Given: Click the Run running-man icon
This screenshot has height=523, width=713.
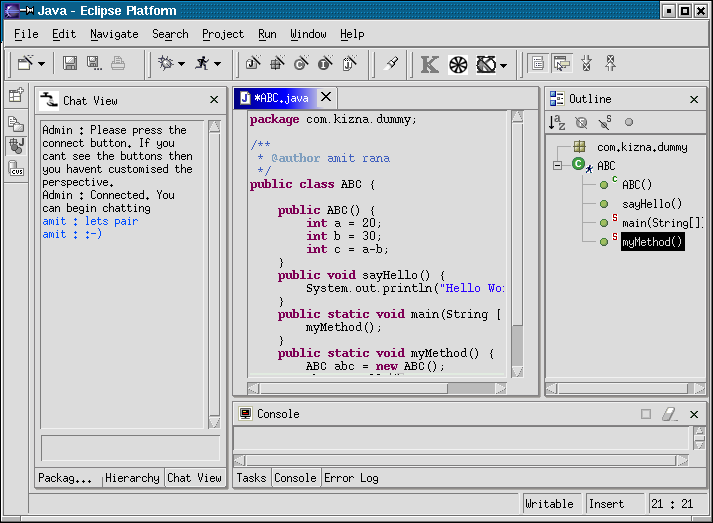Looking at the screenshot, I should click(x=203, y=64).
